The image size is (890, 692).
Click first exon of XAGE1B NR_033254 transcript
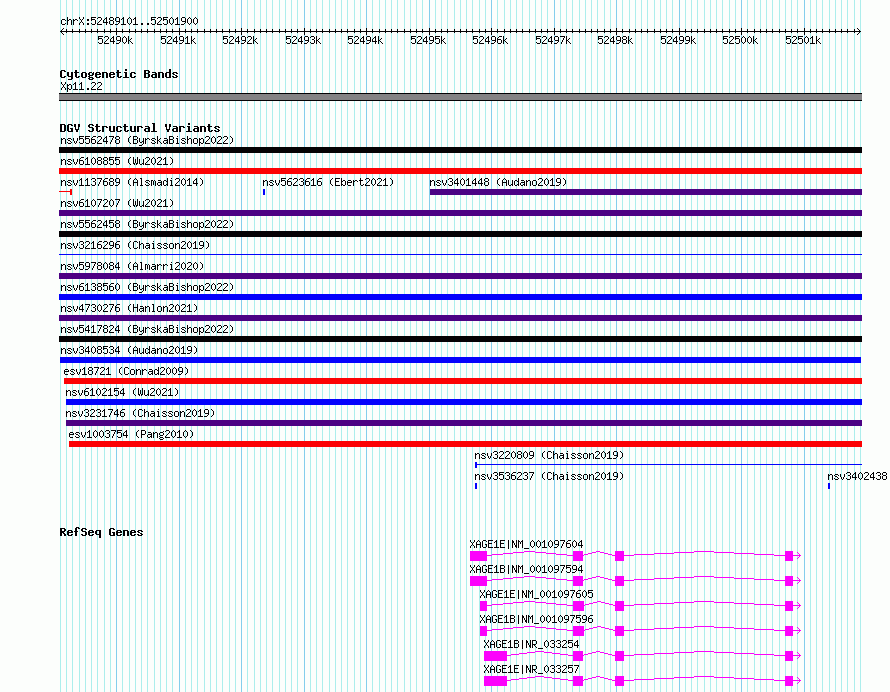point(495,656)
